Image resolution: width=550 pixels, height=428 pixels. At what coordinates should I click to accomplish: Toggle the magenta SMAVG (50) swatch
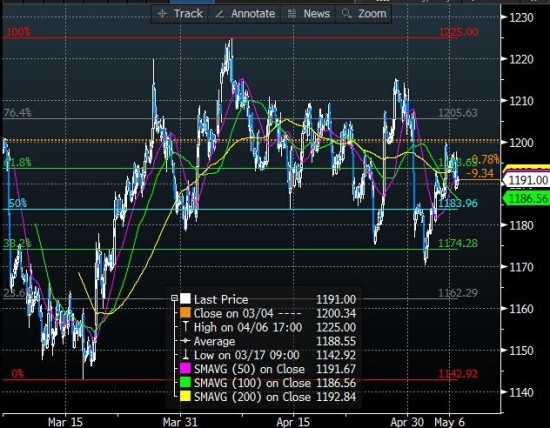tap(185, 369)
